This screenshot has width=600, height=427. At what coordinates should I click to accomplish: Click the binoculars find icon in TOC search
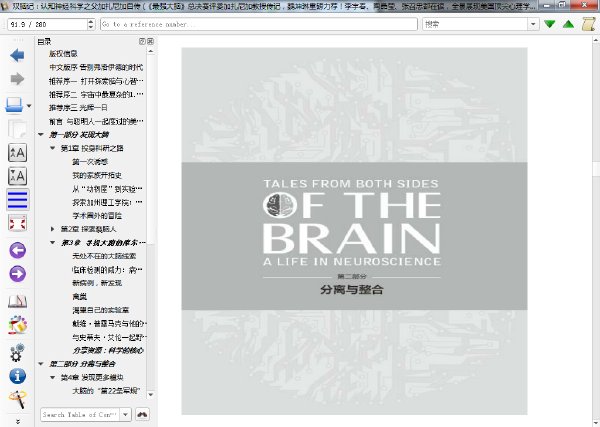coord(142,414)
